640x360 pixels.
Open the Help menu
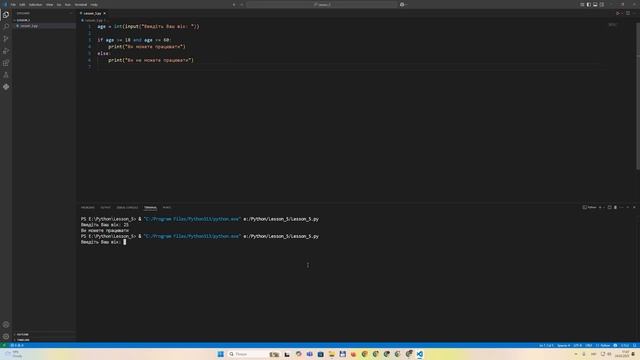(94, 4)
